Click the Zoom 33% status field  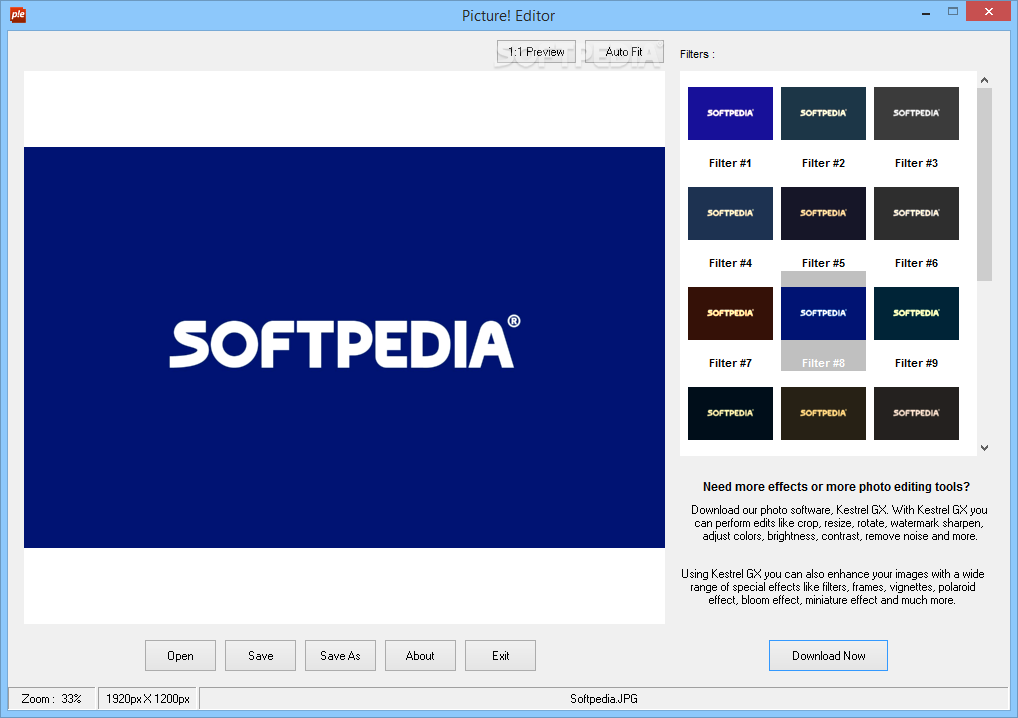tap(51, 699)
